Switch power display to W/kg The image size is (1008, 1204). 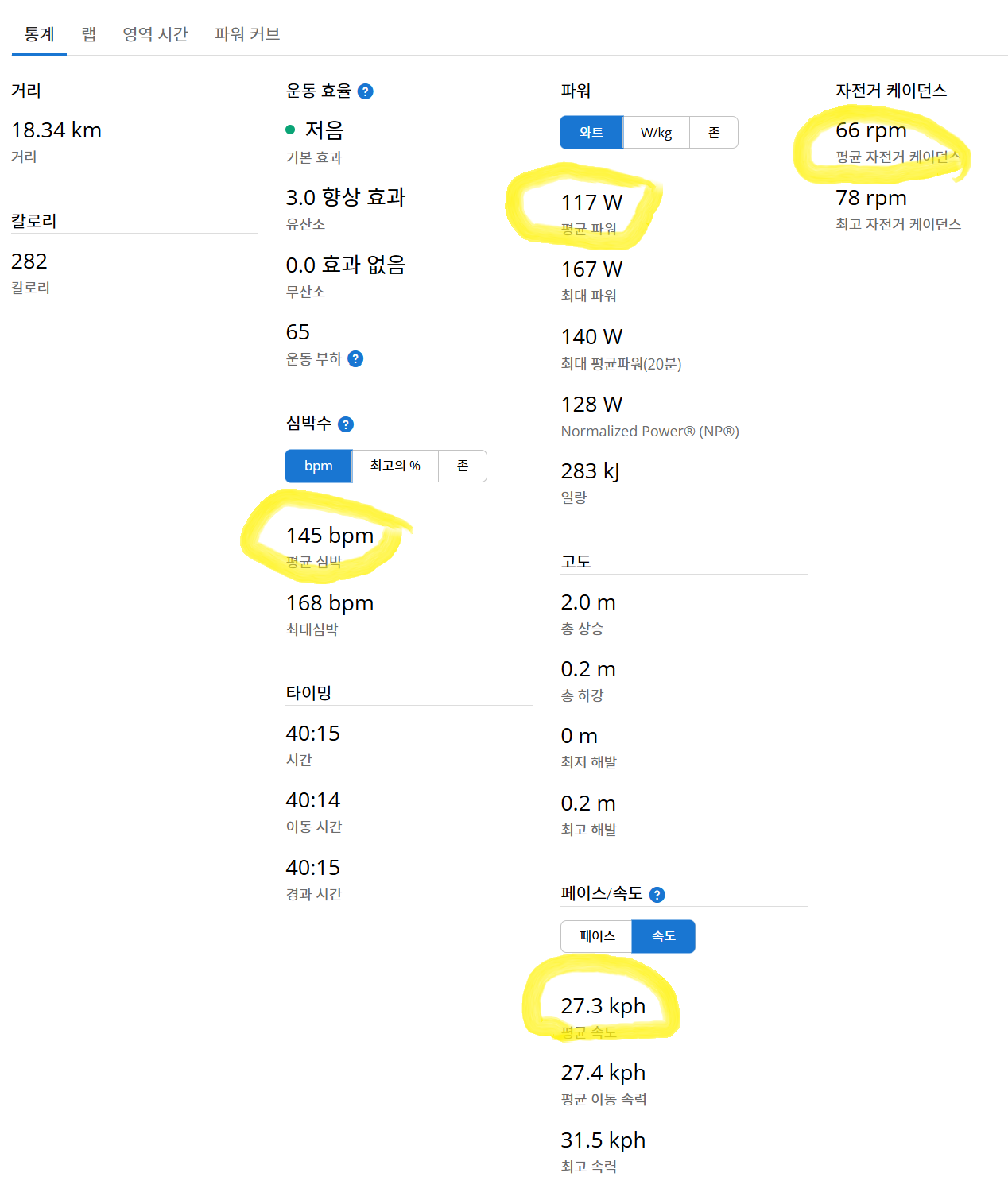[x=657, y=133]
